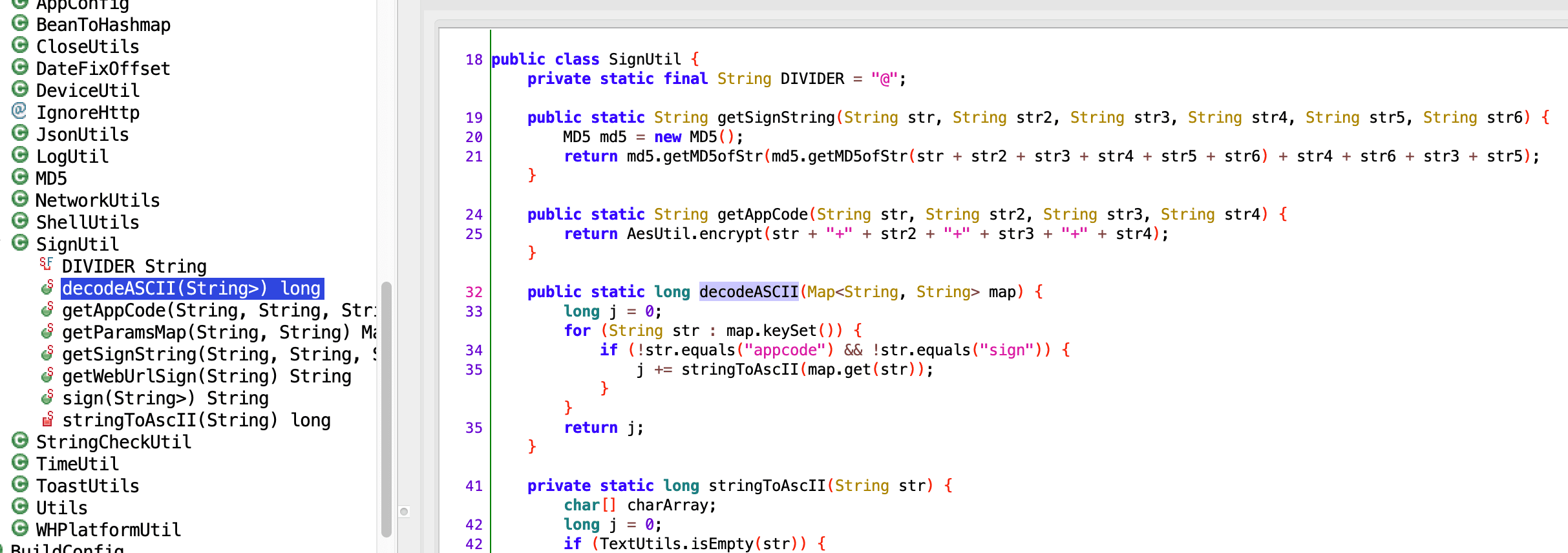Click the BeanToHashmap class icon
This screenshot has width=1568, height=553.
point(20,24)
